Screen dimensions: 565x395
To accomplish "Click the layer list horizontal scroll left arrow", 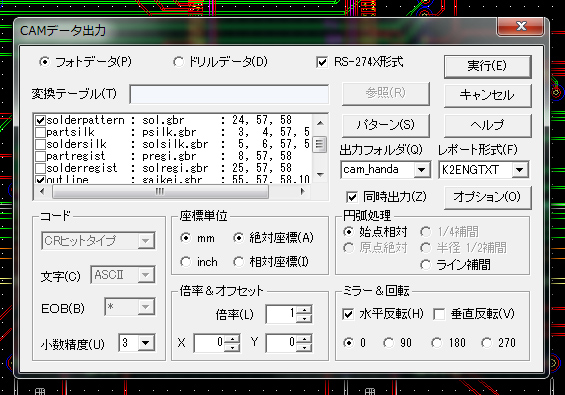I will [42, 191].
